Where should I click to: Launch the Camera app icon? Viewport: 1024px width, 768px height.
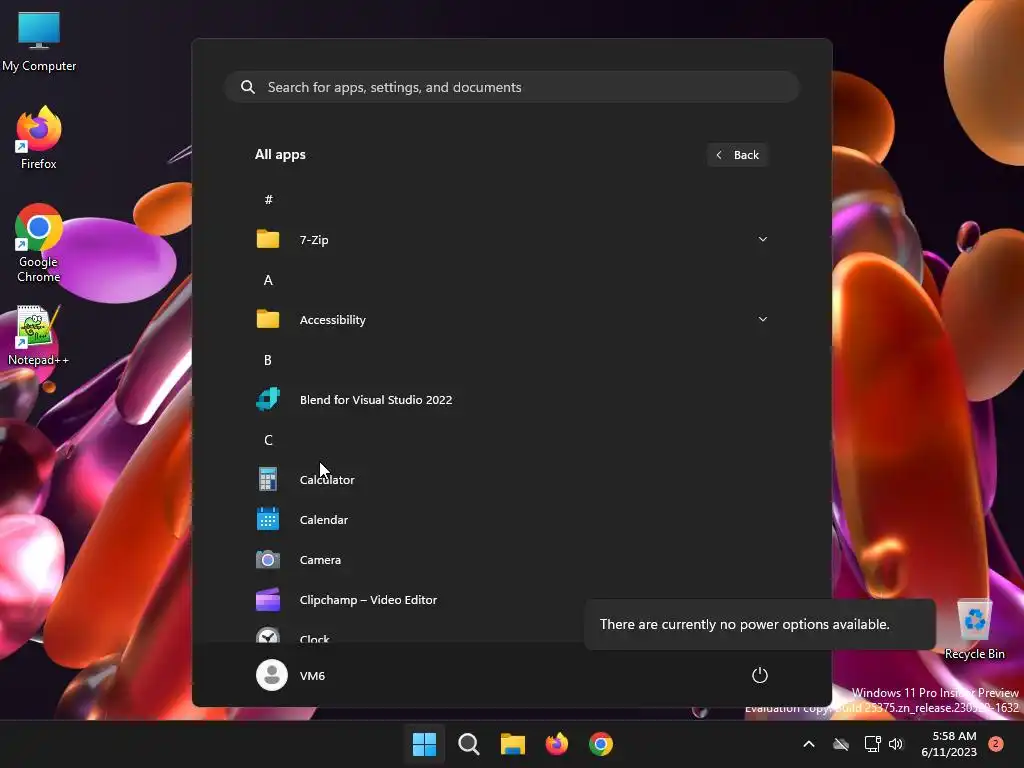(x=268, y=560)
